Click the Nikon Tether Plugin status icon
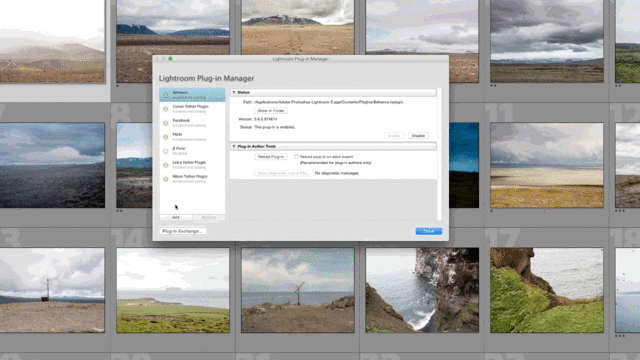This screenshot has height=360, width=640. [166, 179]
